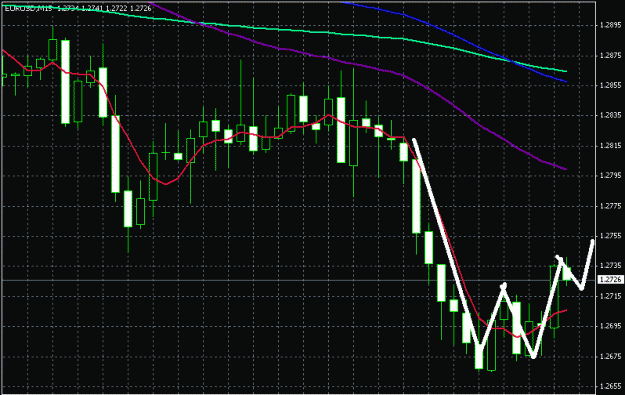This screenshot has width=625, height=395.
Task: Select the current price tag 1.2726
Action: point(611,280)
